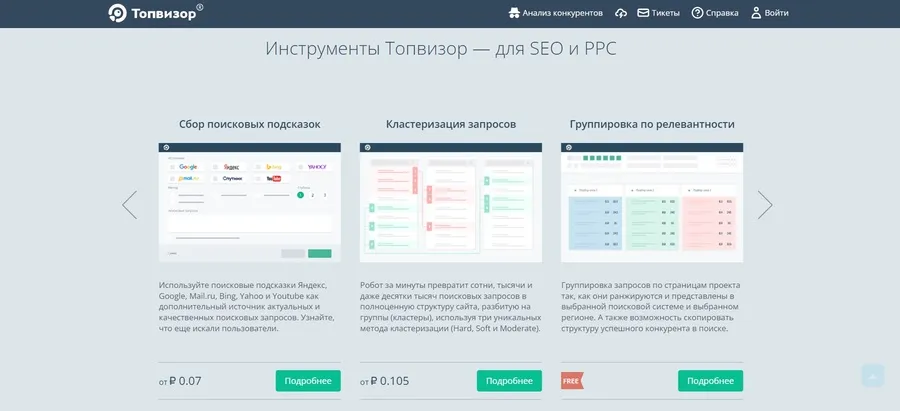This screenshot has width=900, height=411.
Task: Click Подробнее under Сбор поисковых подсказок
Action: click(308, 381)
